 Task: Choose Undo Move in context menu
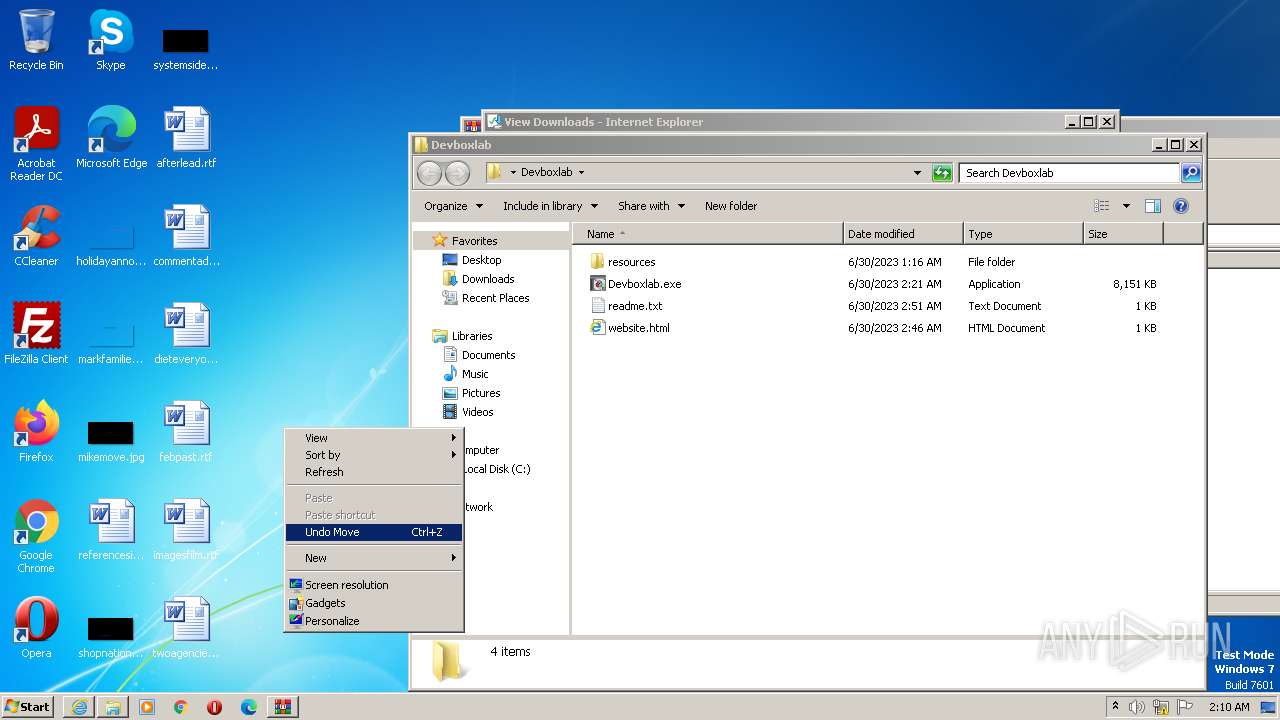click(374, 532)
